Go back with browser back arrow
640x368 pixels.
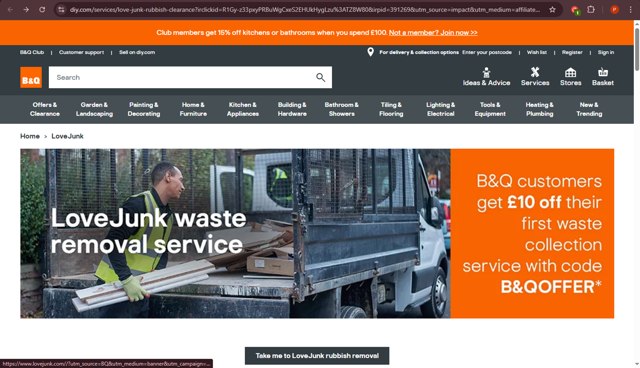[x=10, y=9]
